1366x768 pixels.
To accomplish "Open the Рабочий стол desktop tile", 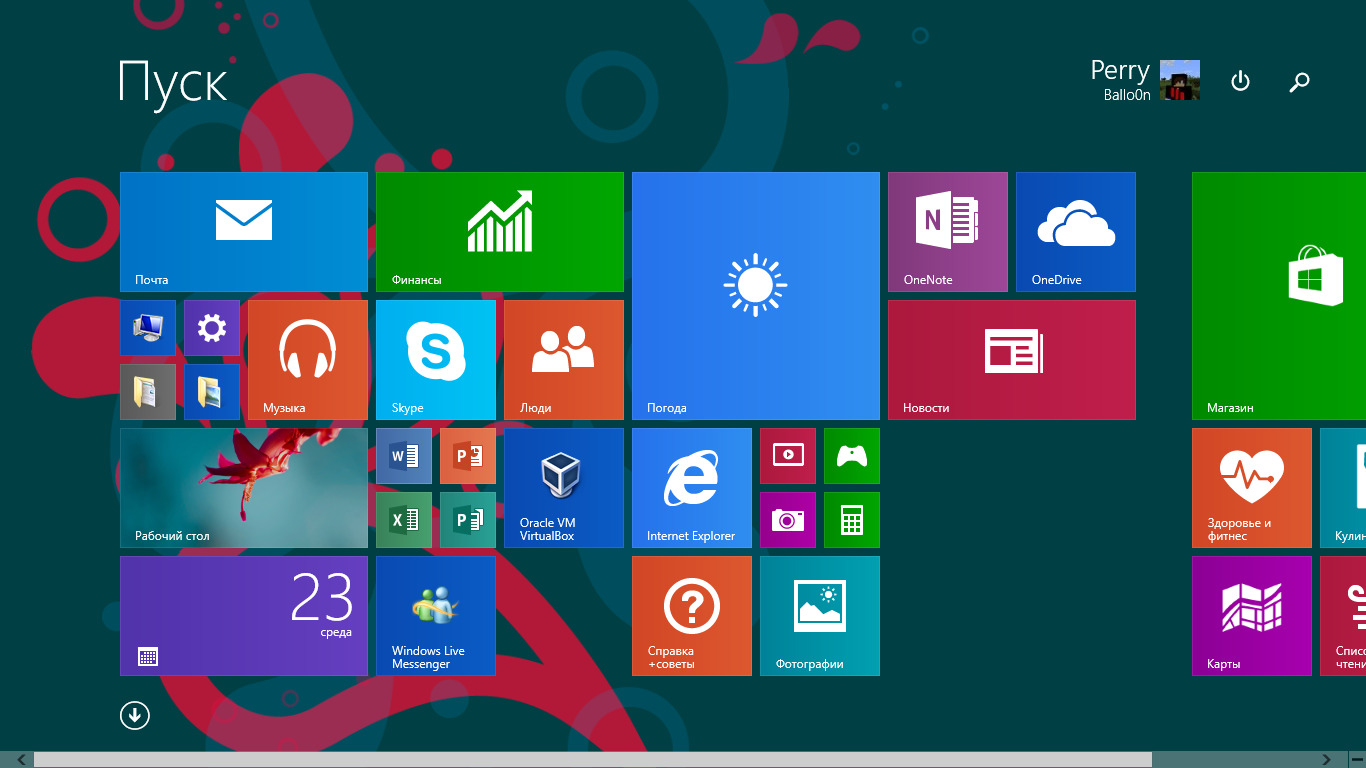I will coord(243,487).
